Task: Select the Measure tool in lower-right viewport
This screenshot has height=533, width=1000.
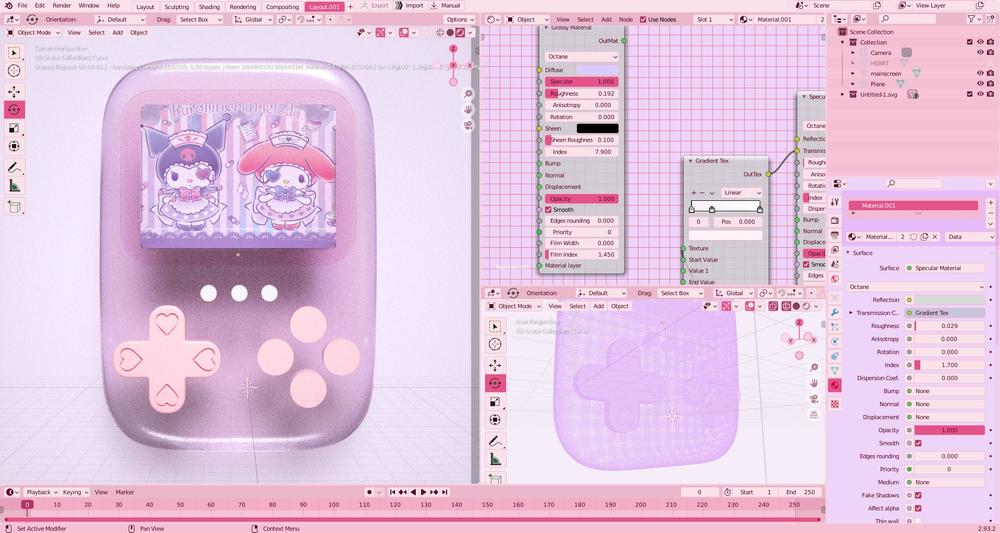Action: coord(495,459)
